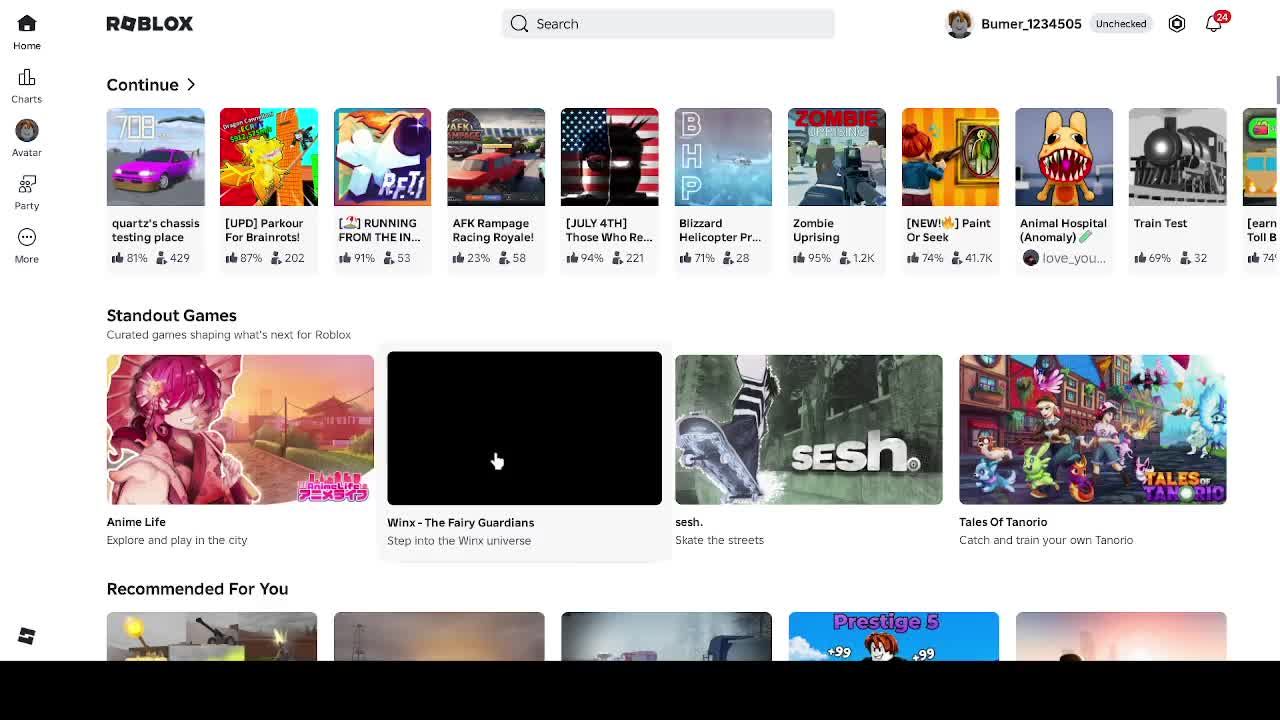
Task: Open Animal Hospital (Anomaly) thumbnail
Action: pos(1063,157)
